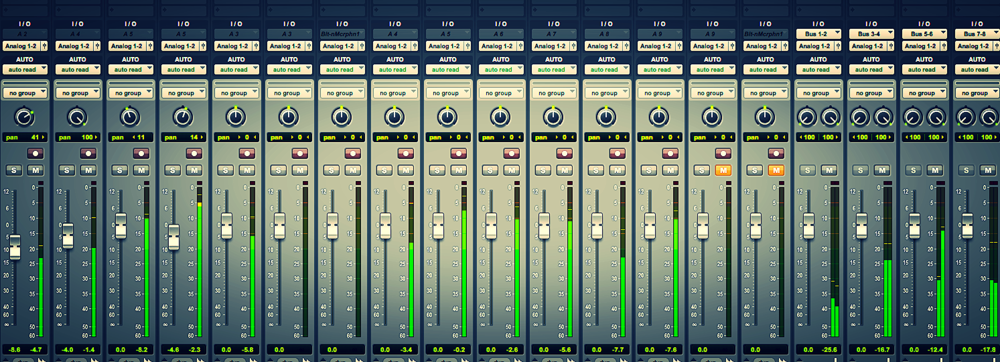Mute the Bus 3-4 strip
Screen dimensions: 1000x362
pos(882,170)
